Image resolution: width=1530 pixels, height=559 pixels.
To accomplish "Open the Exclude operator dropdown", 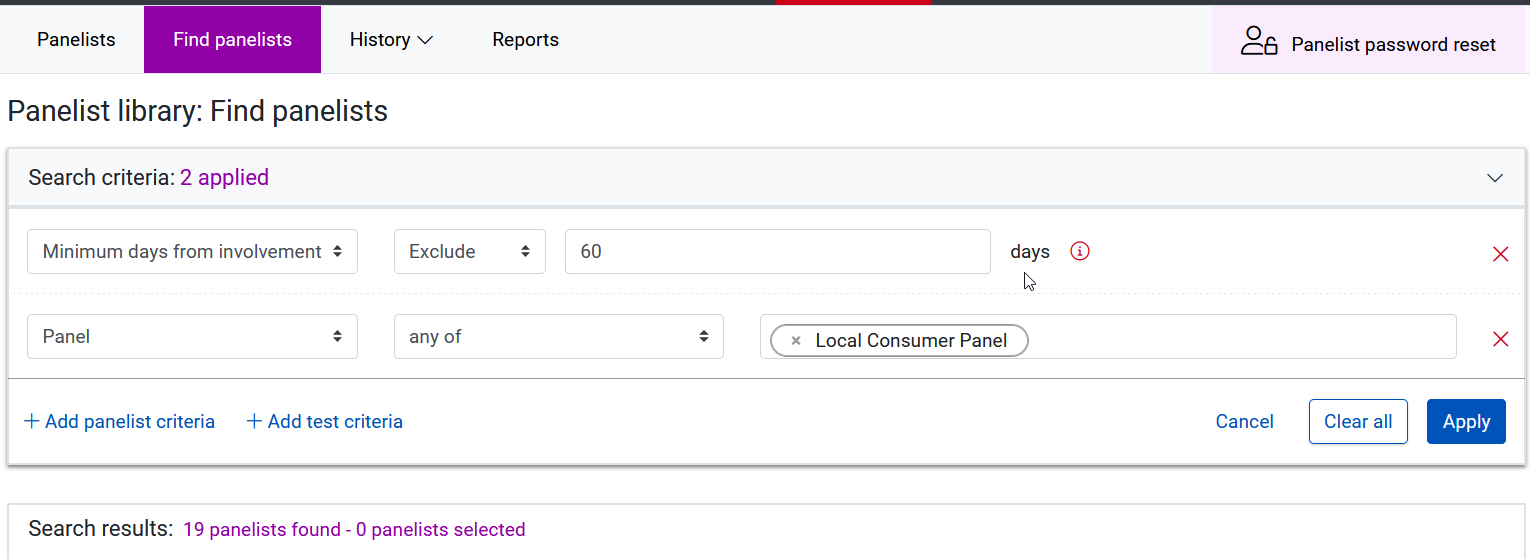I will coord(470,252).
